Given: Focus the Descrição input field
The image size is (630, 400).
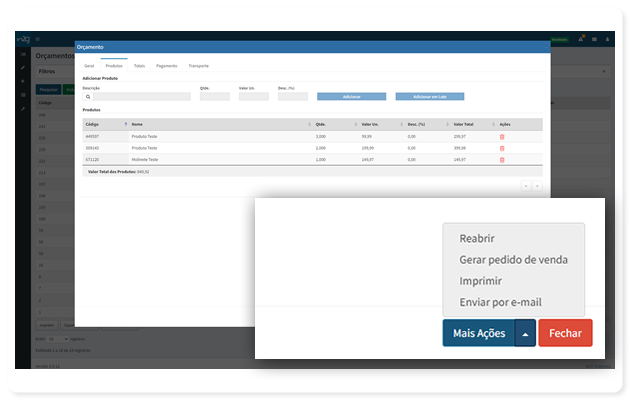Looking at the screenshot, I should (142, 97).
